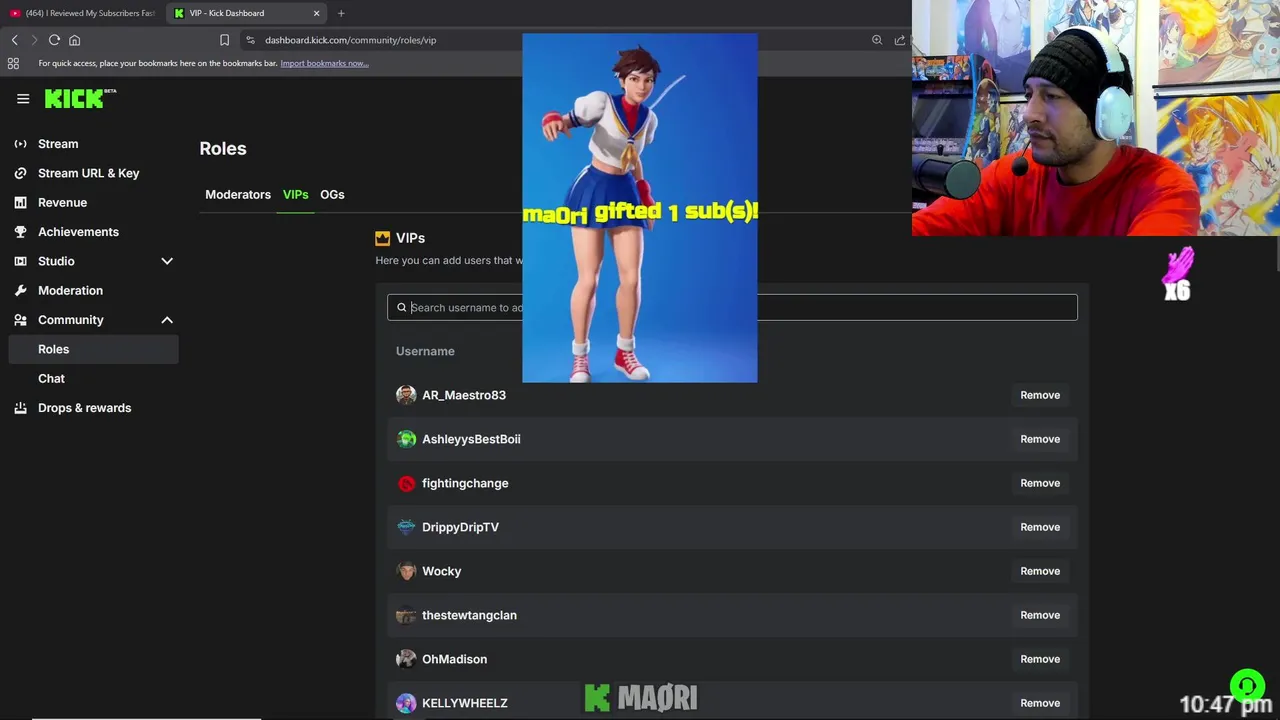
Task: Click the Stream broadcast icon in sidebar
Action: 20,144
